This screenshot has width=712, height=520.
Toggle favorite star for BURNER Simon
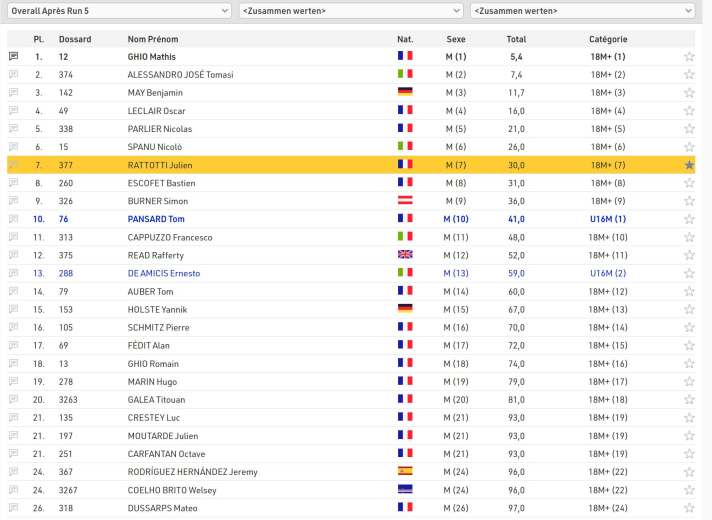coord(689,201)
